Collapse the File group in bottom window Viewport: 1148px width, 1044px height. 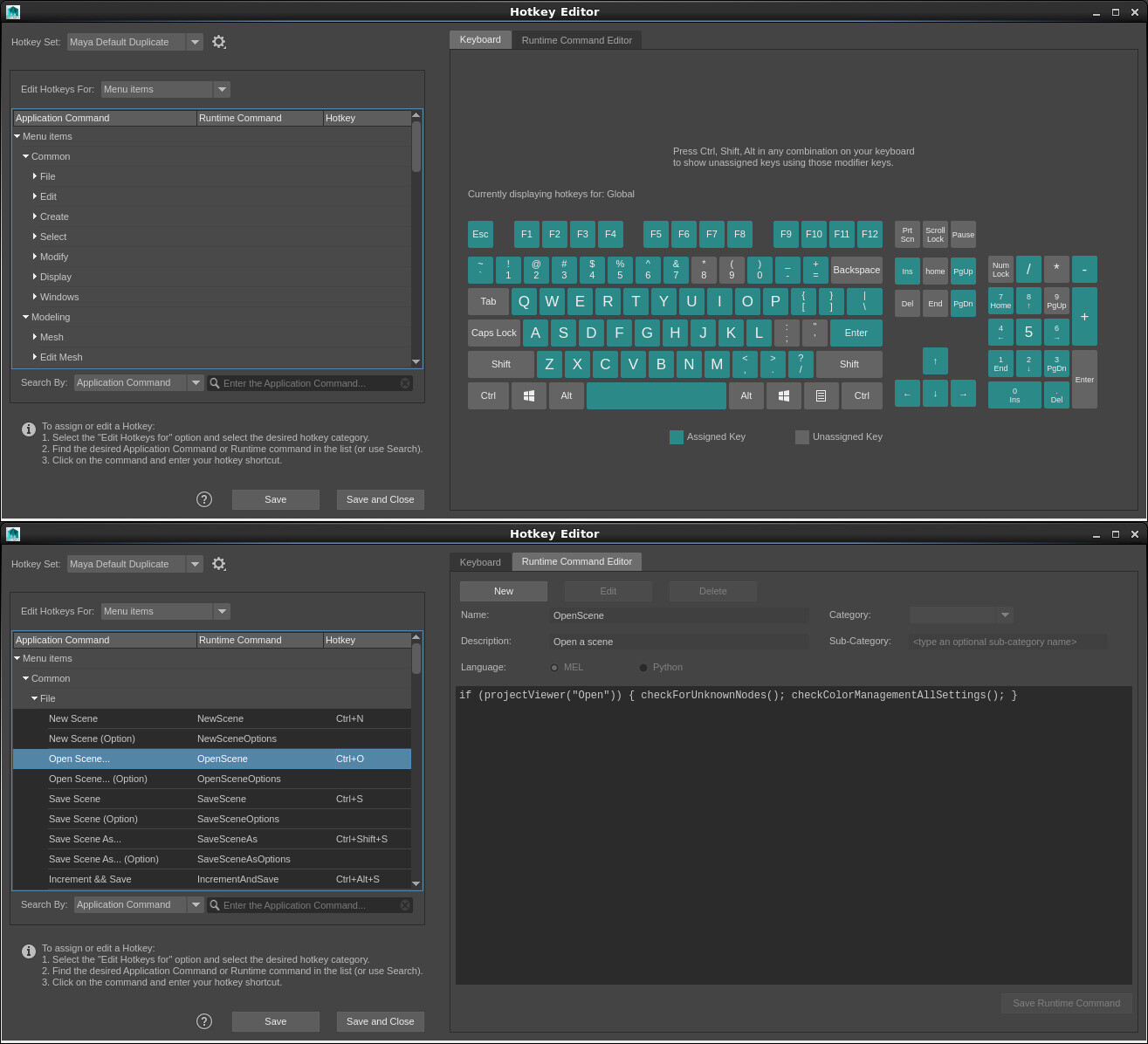click(35, 698)
